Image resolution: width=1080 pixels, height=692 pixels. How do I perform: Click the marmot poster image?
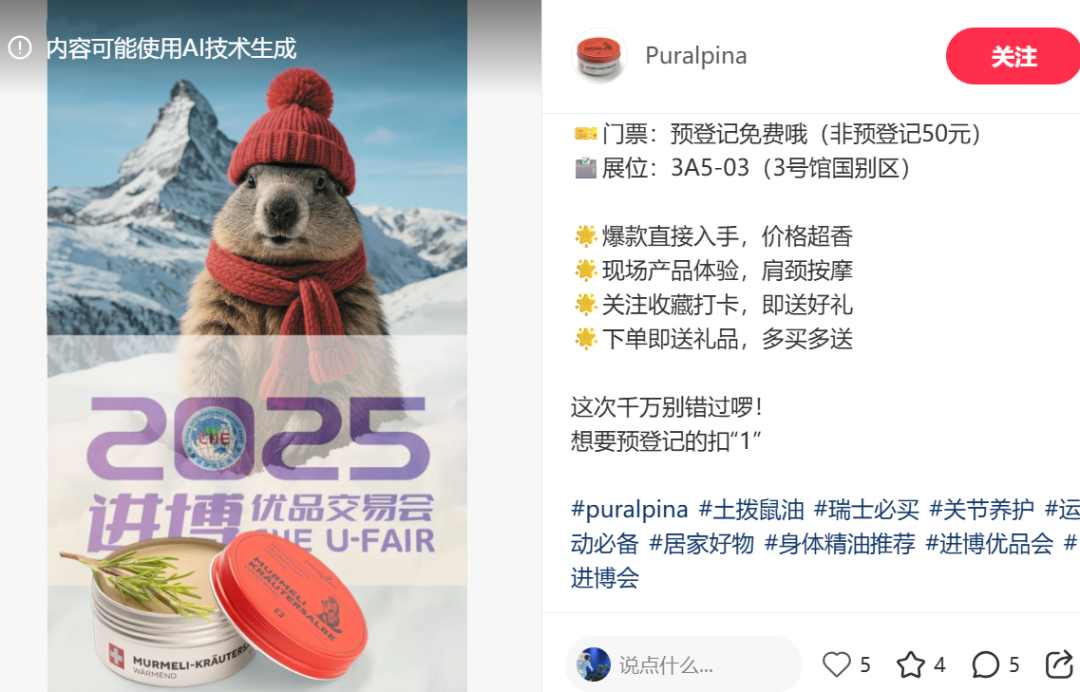pyautogui.click(x=257, y=346)
